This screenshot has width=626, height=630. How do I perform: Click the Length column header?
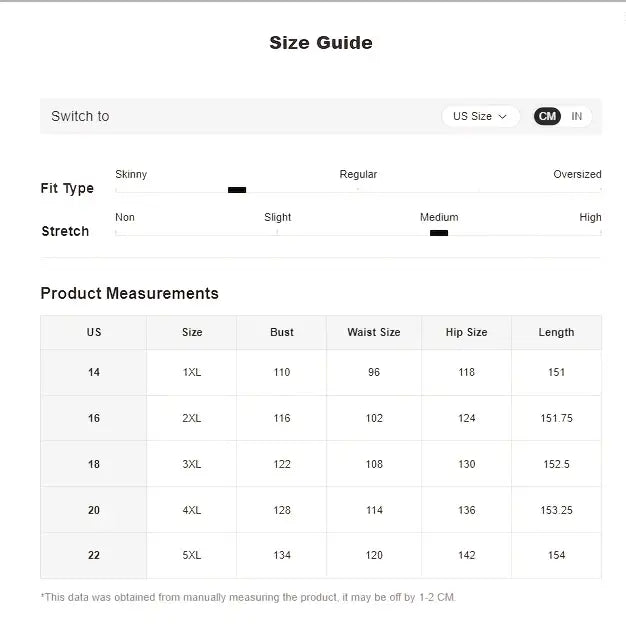(x=557, y=332)
